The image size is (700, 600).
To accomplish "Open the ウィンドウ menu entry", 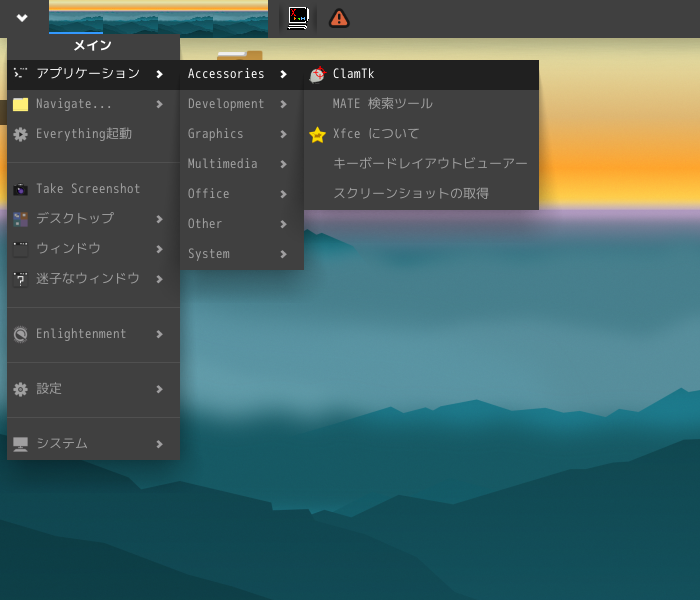I will pos(93,249).
